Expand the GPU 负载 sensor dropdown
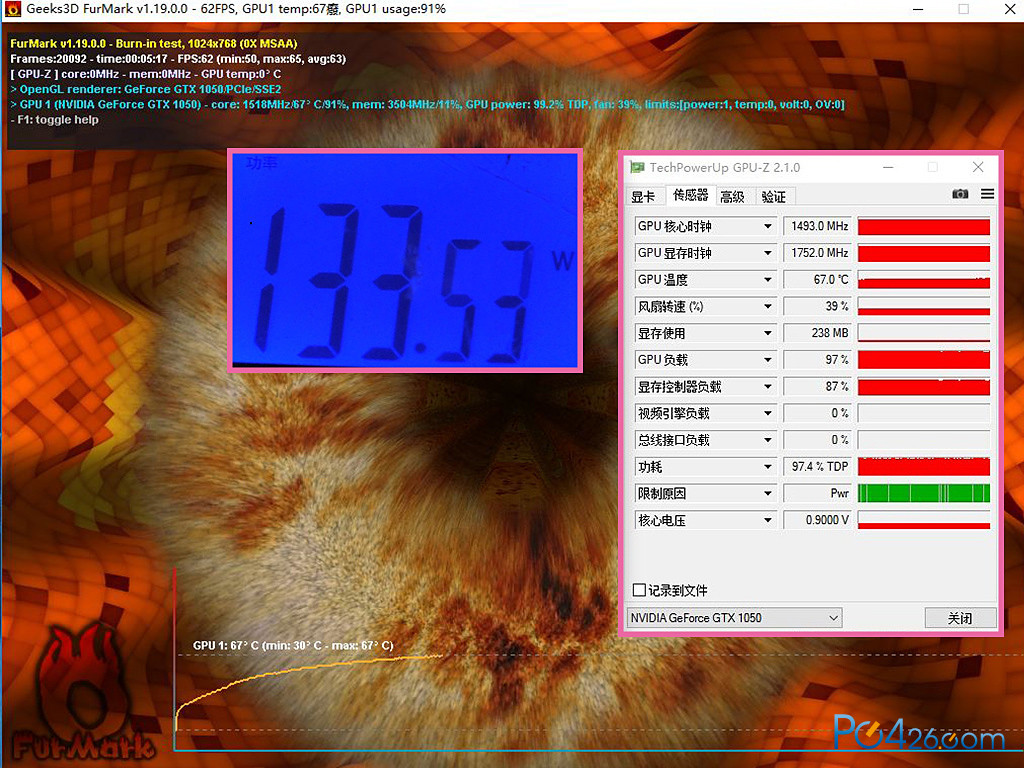 tap(768, 360)
